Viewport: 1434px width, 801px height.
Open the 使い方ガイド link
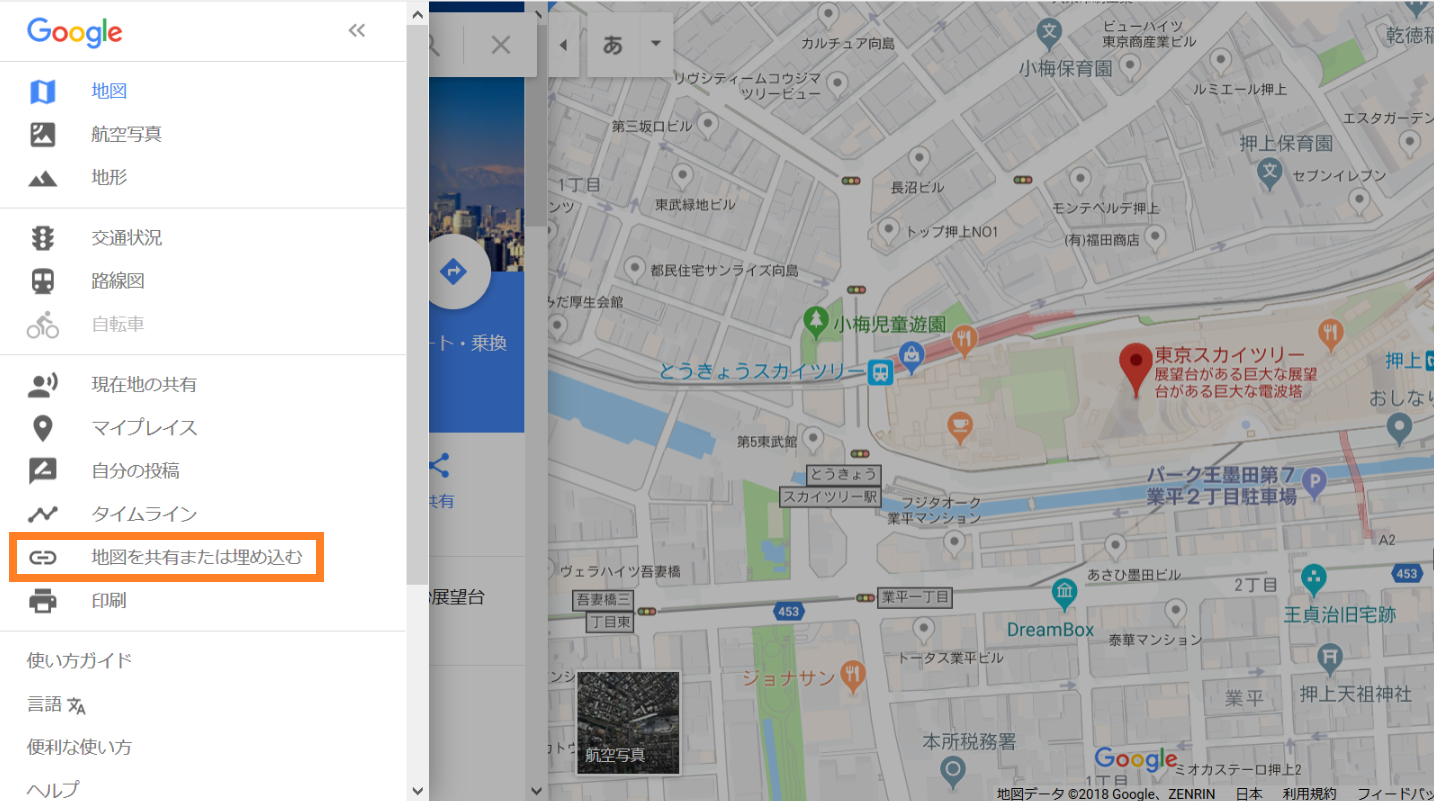point(79,661)
